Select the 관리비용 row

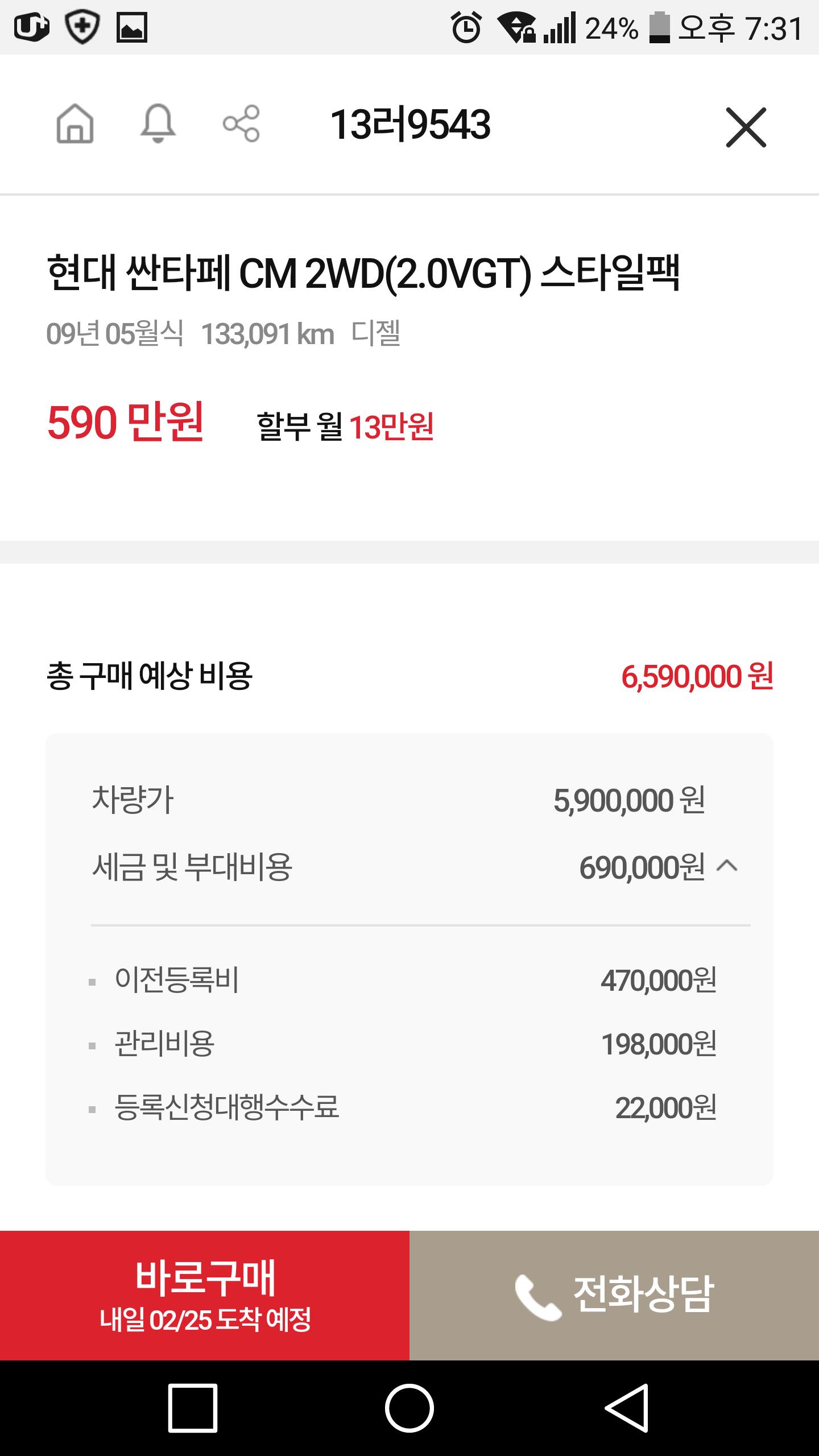coord(409,1044)
